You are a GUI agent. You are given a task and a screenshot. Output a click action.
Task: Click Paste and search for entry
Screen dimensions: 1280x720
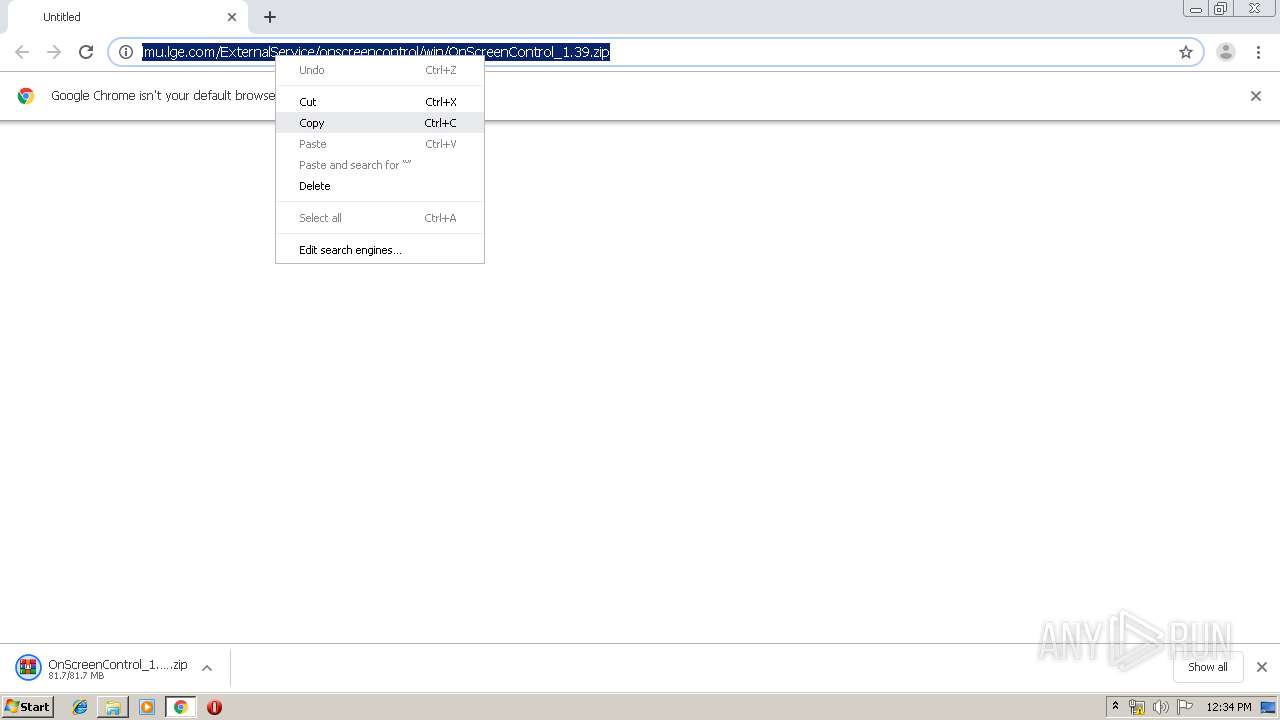coord(380,165)
